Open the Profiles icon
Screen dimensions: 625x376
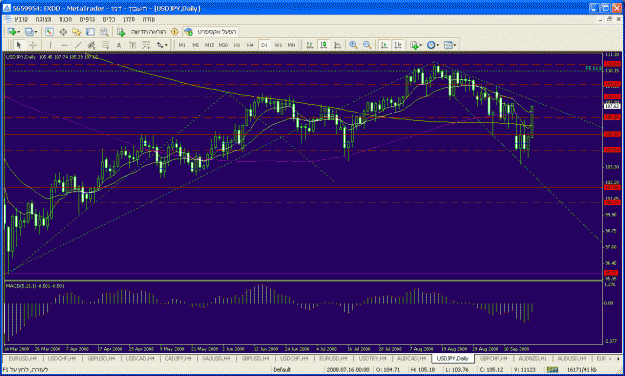[x=29, y=32]
